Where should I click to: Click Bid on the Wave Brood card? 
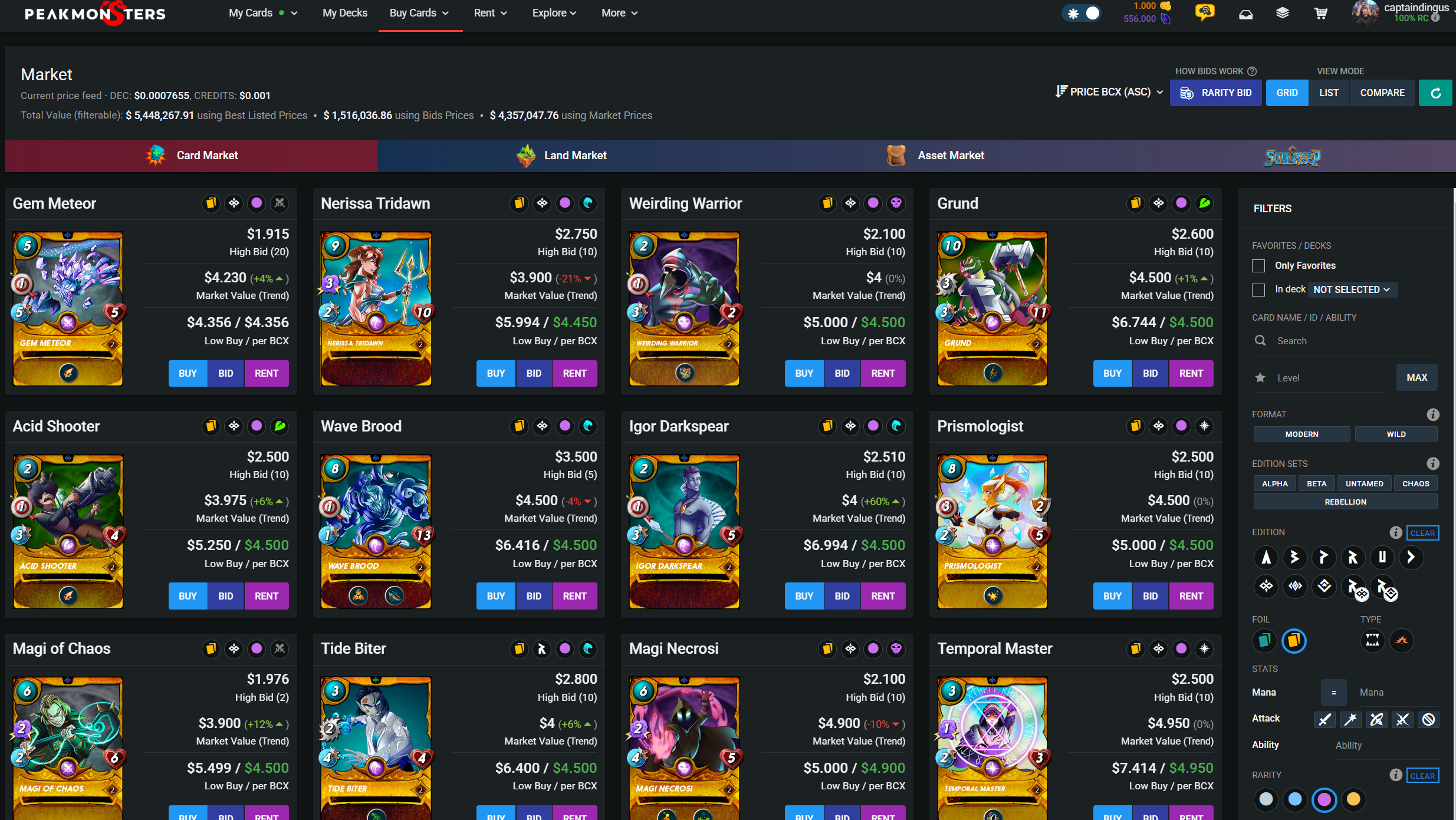point(534,596)
